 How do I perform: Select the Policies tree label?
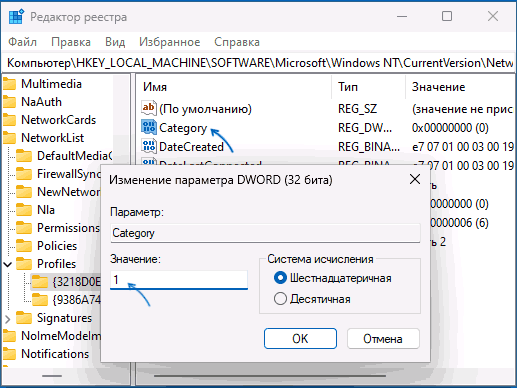(x=57, y=246)
